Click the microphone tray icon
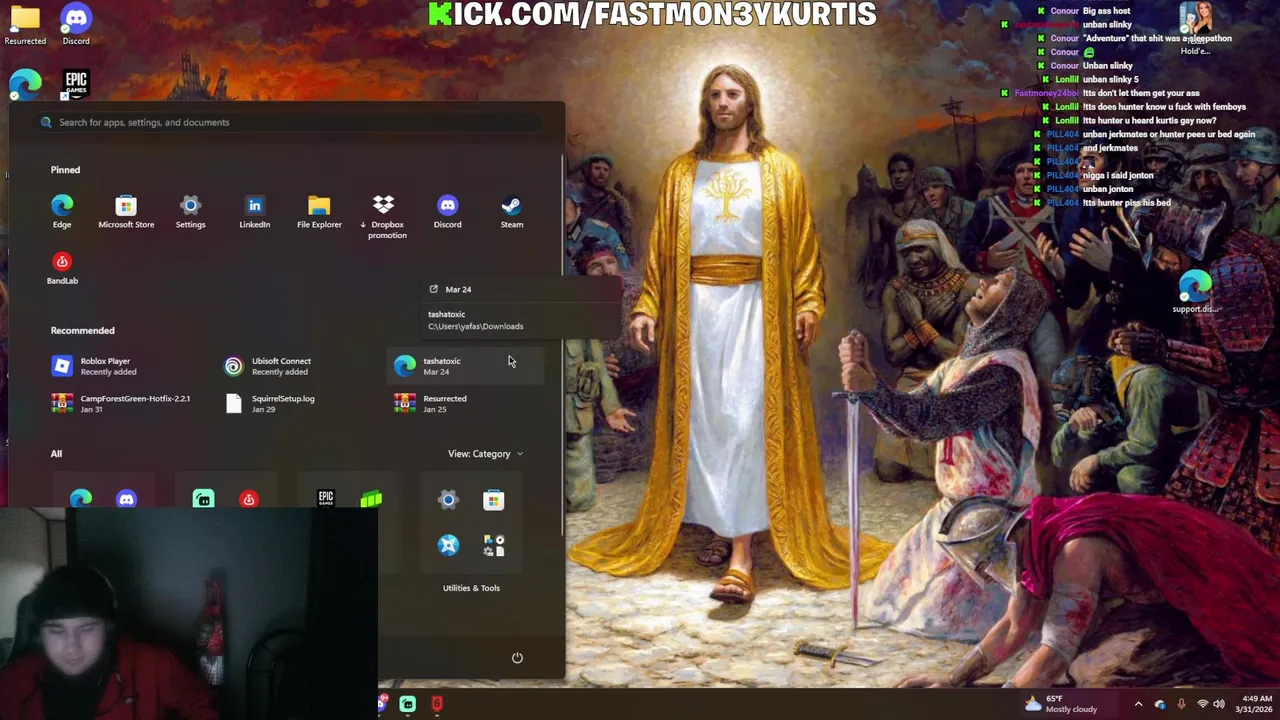 point(1181,704)
